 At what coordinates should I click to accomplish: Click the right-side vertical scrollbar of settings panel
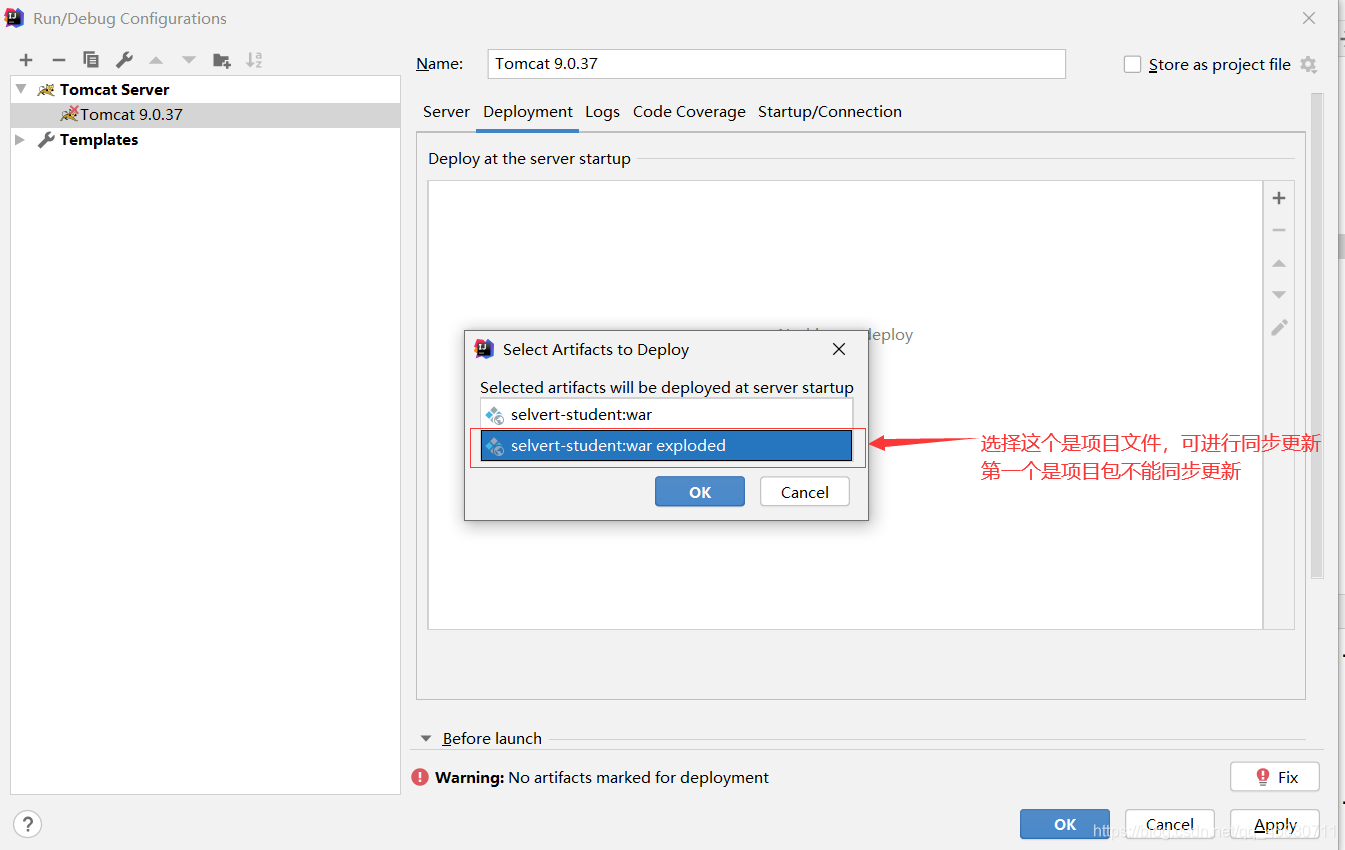tap(1317, 335)
